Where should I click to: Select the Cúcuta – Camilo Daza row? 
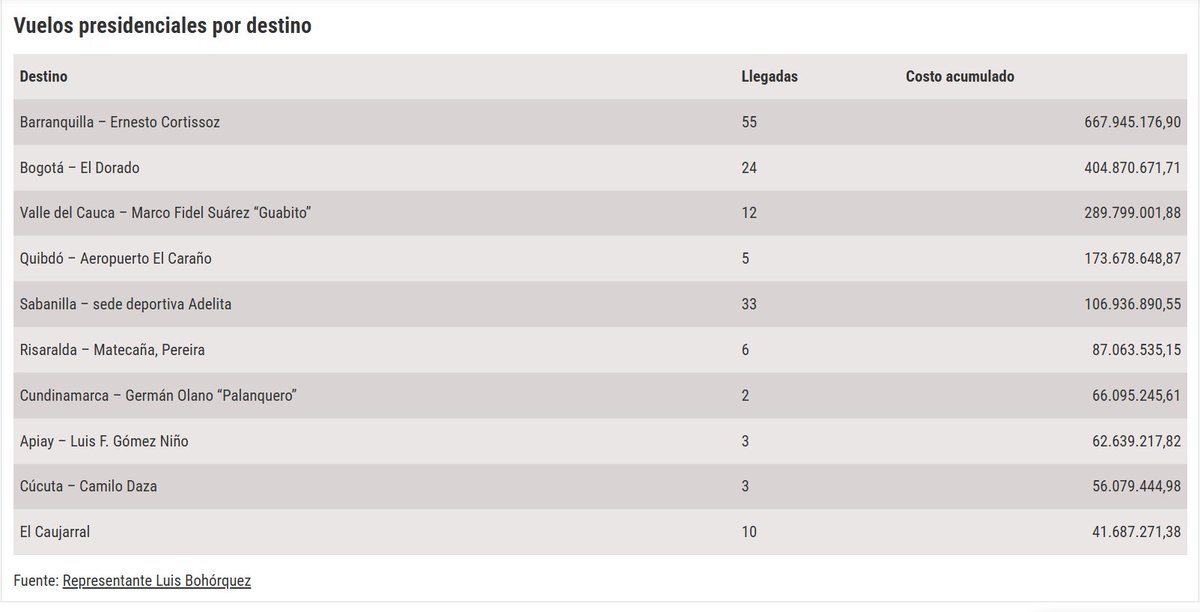[600, 486]
